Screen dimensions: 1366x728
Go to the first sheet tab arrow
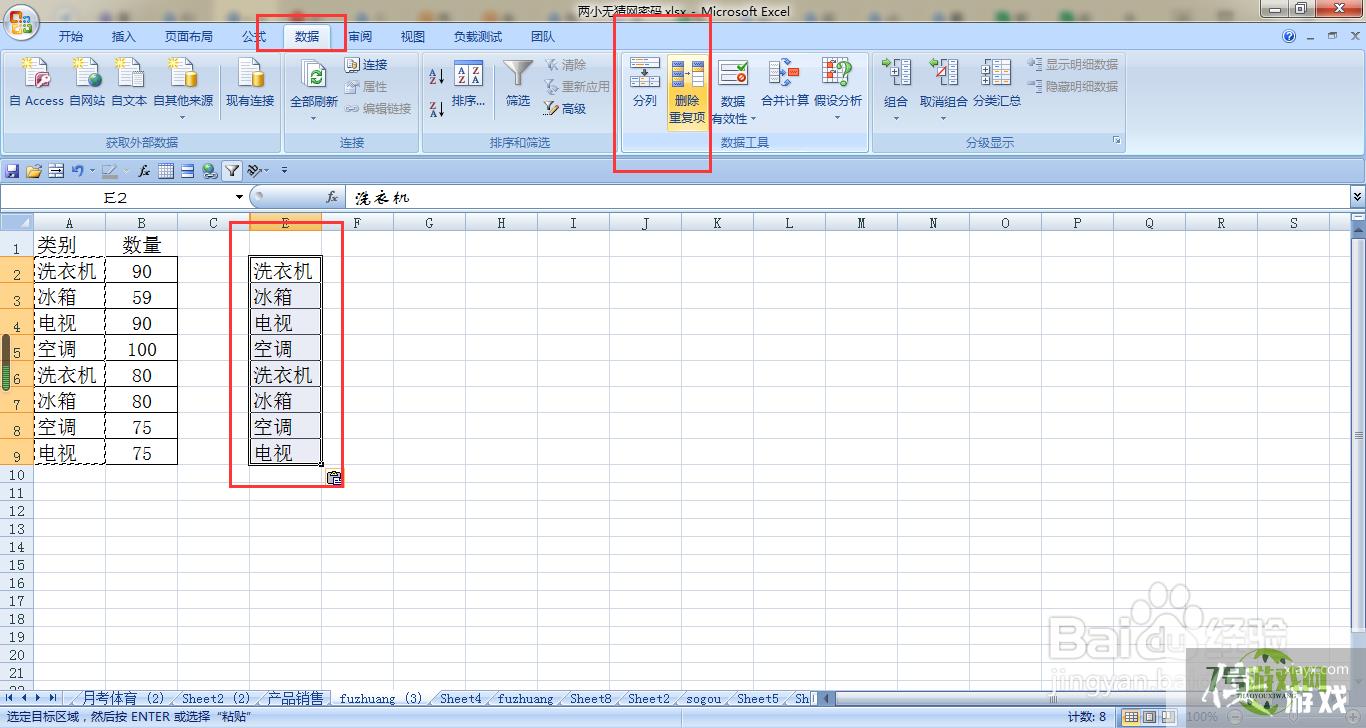pyautogui.click(x=10, y=698)
